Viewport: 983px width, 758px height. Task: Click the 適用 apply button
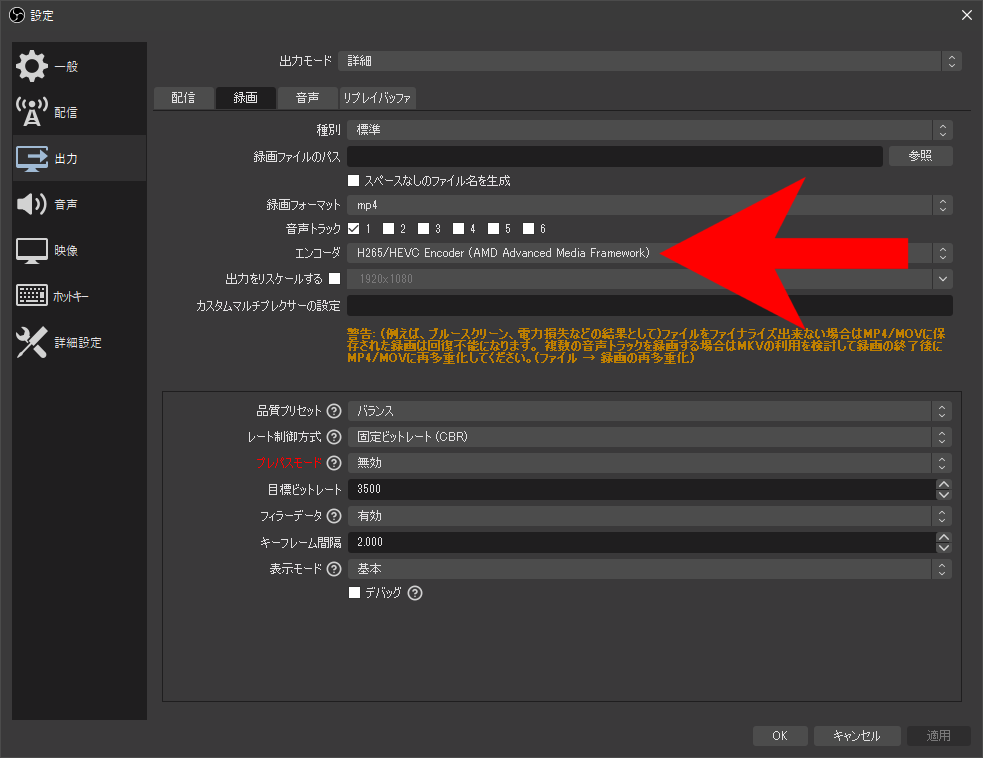point(938,735)
